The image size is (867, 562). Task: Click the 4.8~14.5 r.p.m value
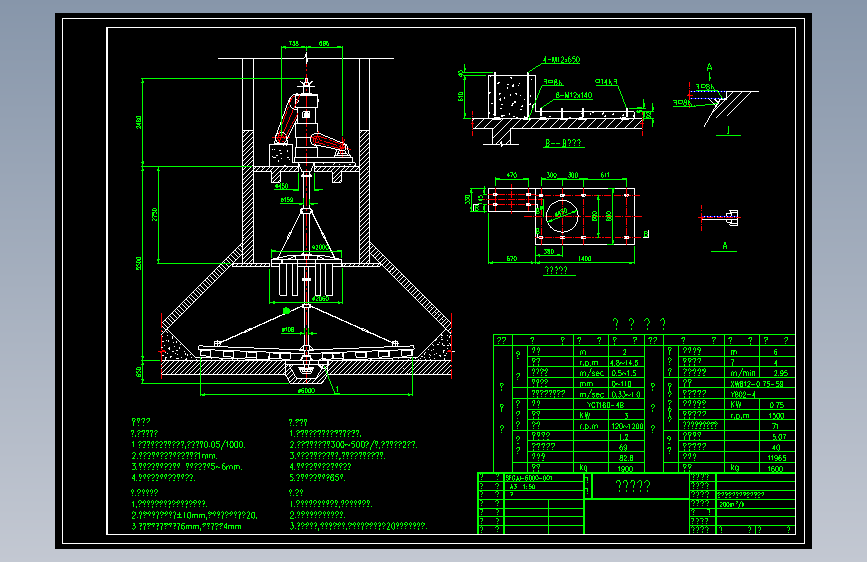(x=624, y=363)
